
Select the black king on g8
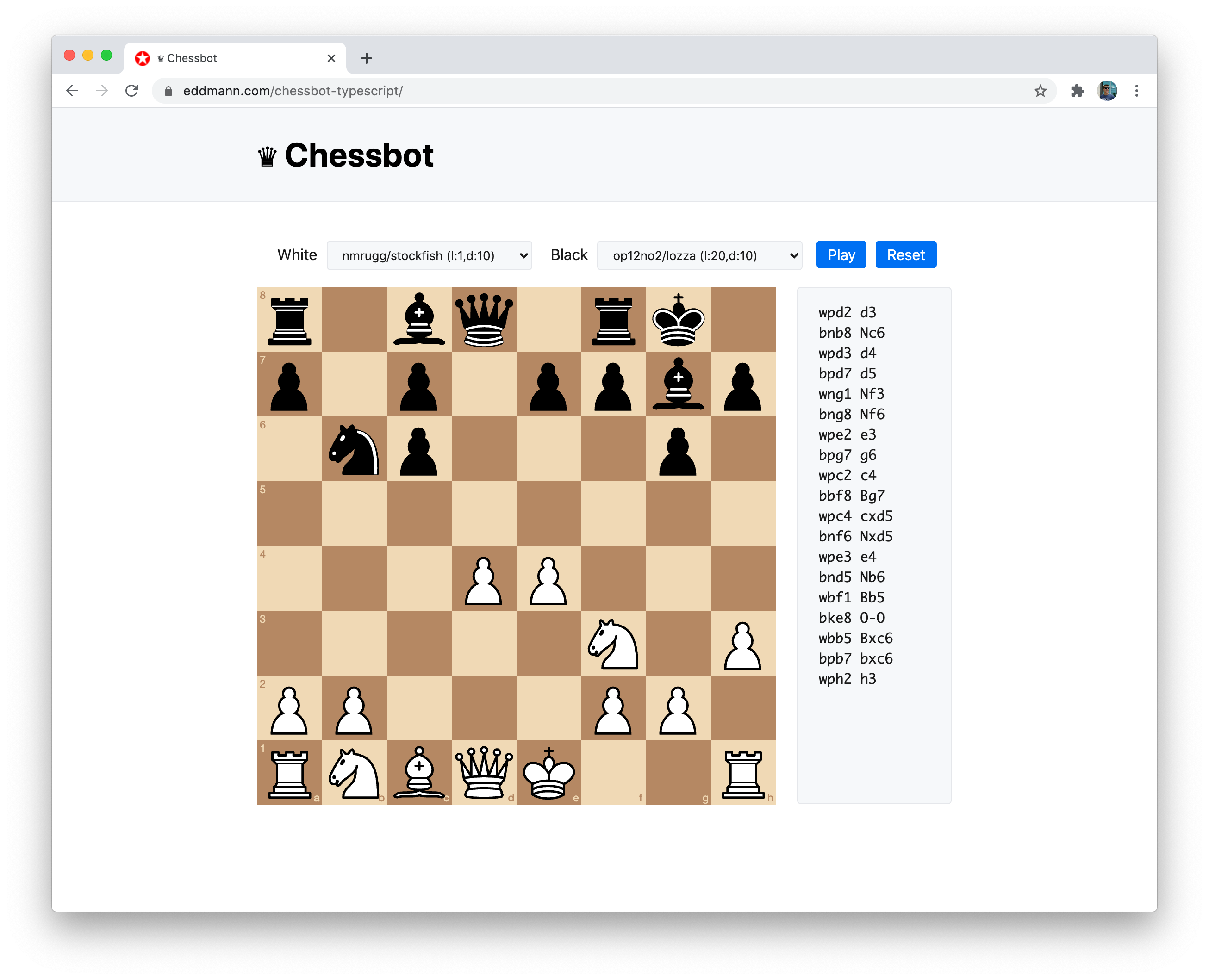click(678, 320)
